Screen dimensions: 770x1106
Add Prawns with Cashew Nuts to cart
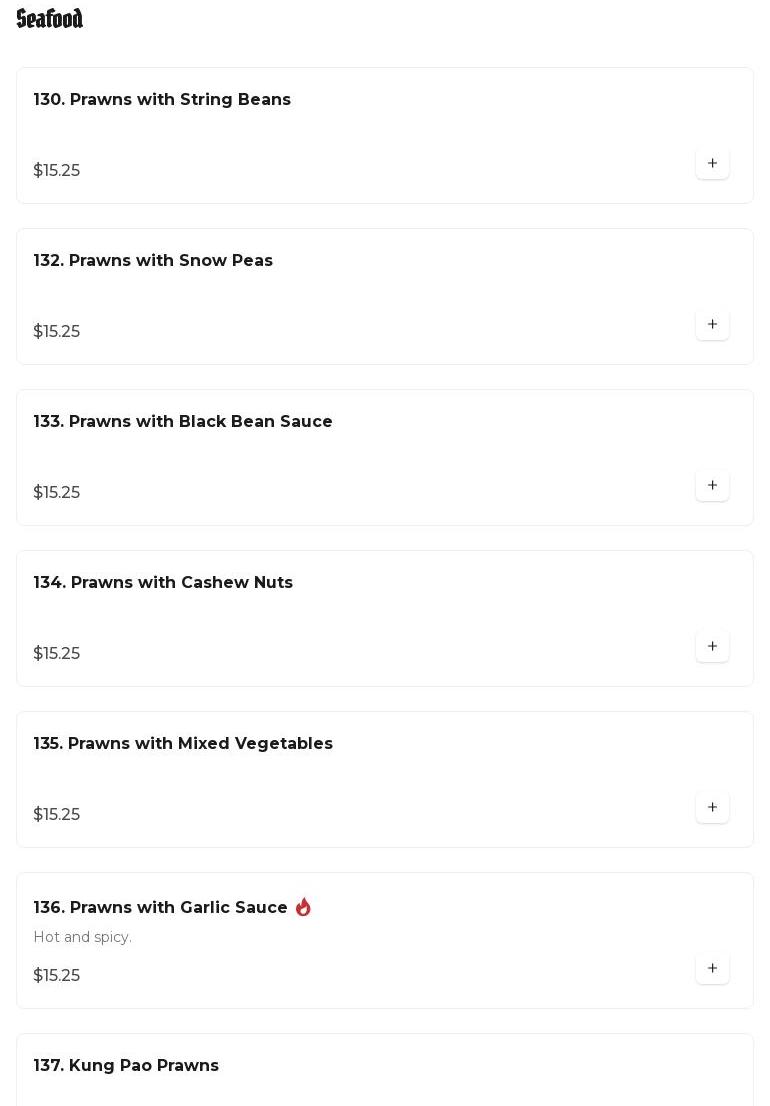click(x=712, y=647)
